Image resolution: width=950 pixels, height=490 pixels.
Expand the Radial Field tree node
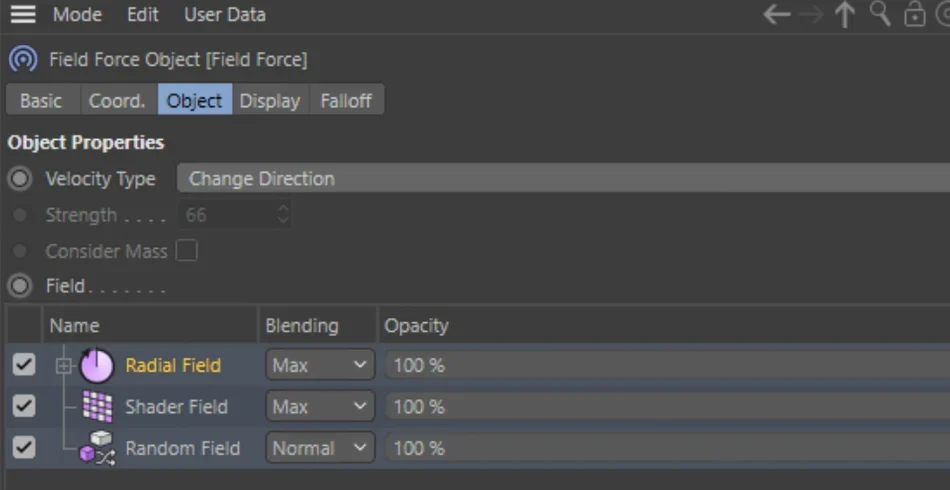click(x=64, y=366)
